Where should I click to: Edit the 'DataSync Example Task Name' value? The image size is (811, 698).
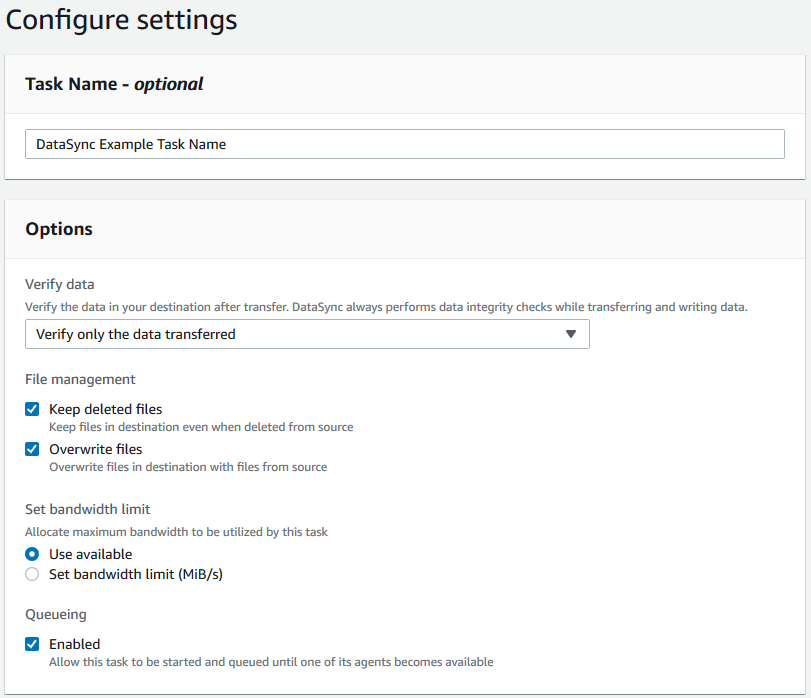pyautogui.click(x=130, y=144)
